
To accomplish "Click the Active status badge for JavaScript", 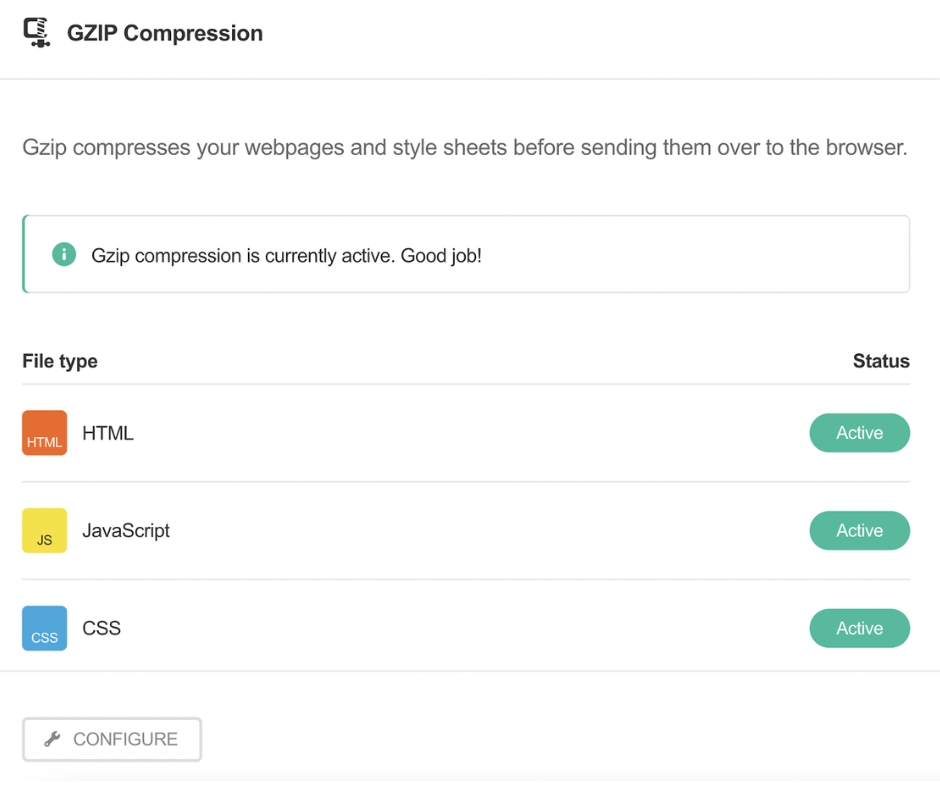I will pos(859,531).
